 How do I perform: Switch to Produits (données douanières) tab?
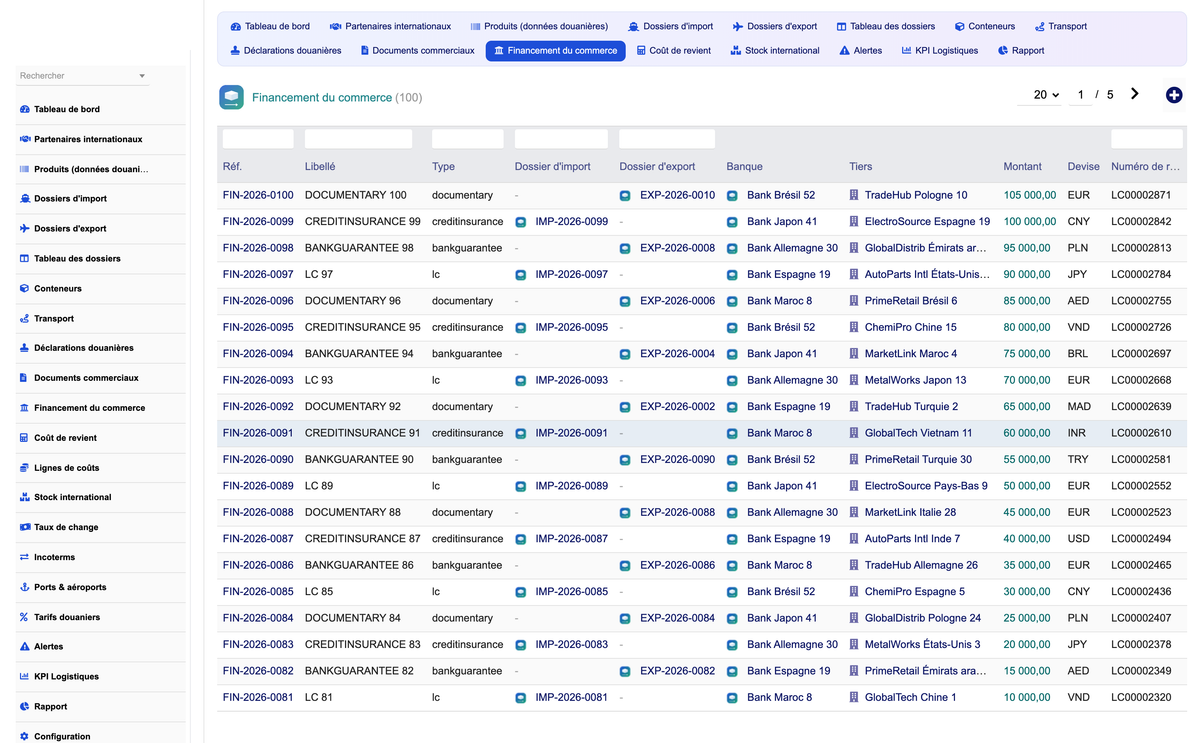(539, 27)
